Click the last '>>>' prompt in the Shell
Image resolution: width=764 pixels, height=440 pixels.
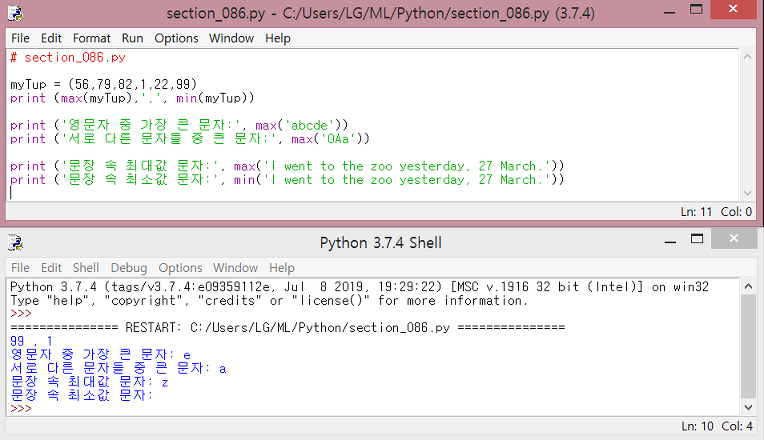pos(20,408)
